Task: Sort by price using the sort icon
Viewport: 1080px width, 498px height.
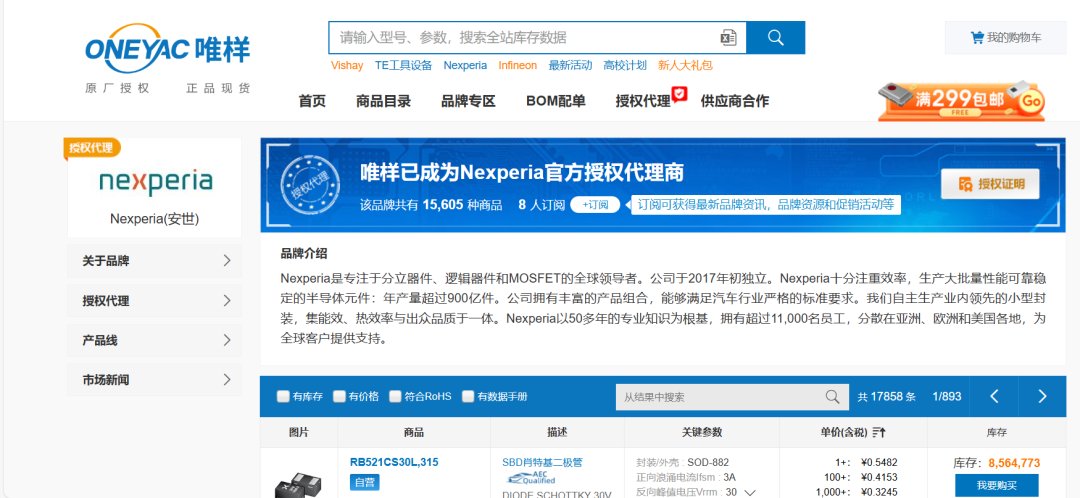Action: [879, 433]
